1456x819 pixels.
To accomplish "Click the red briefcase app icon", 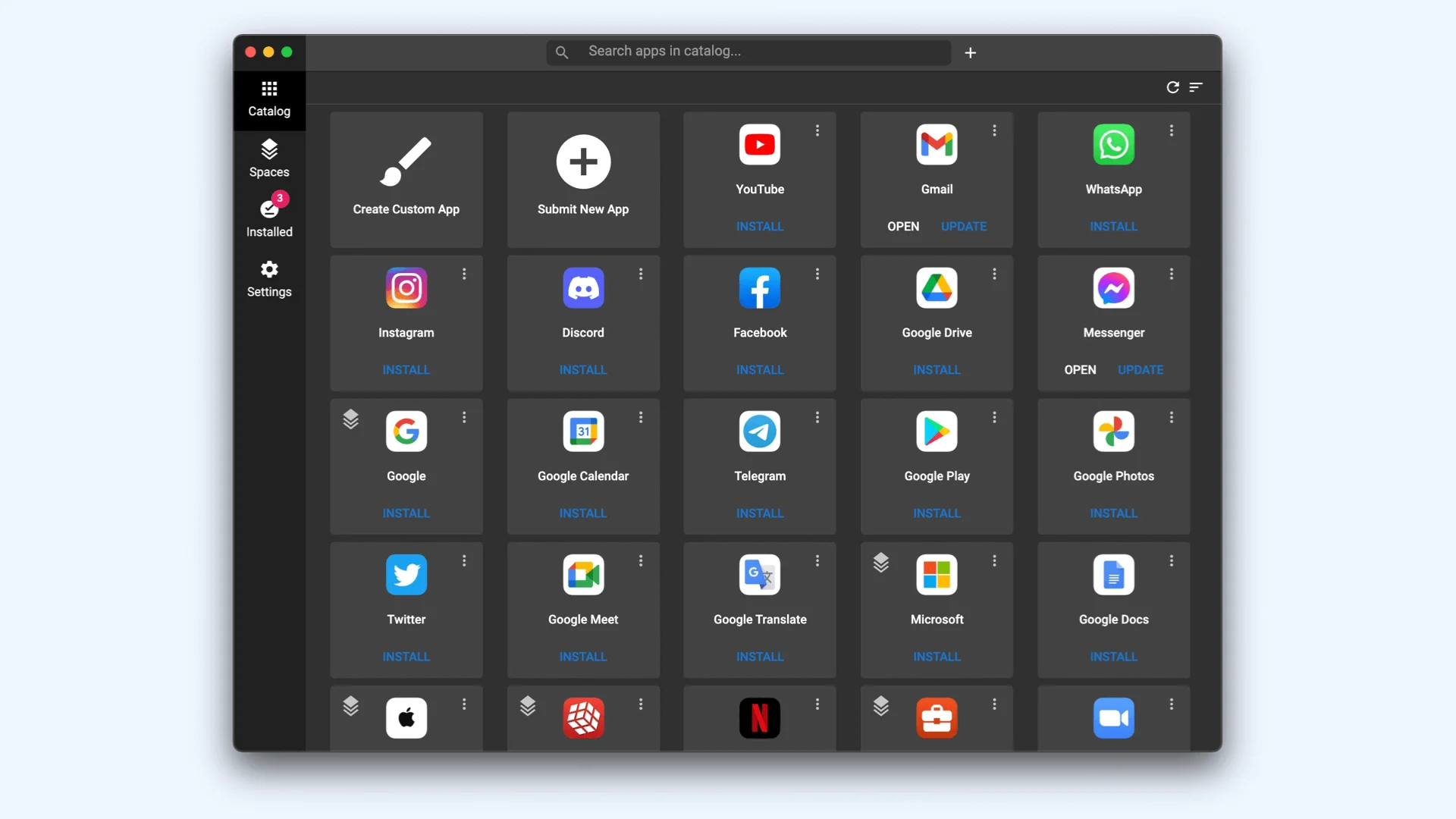I will coord(937,717).
